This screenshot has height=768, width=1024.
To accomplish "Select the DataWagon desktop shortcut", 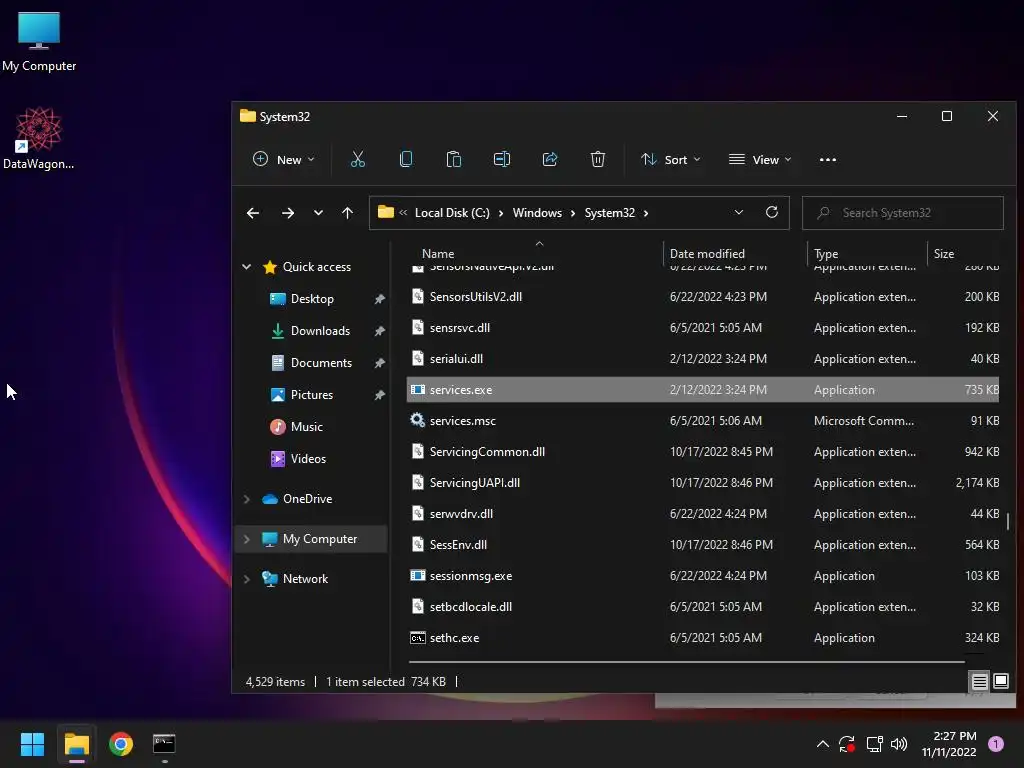I will click(39, 138).
